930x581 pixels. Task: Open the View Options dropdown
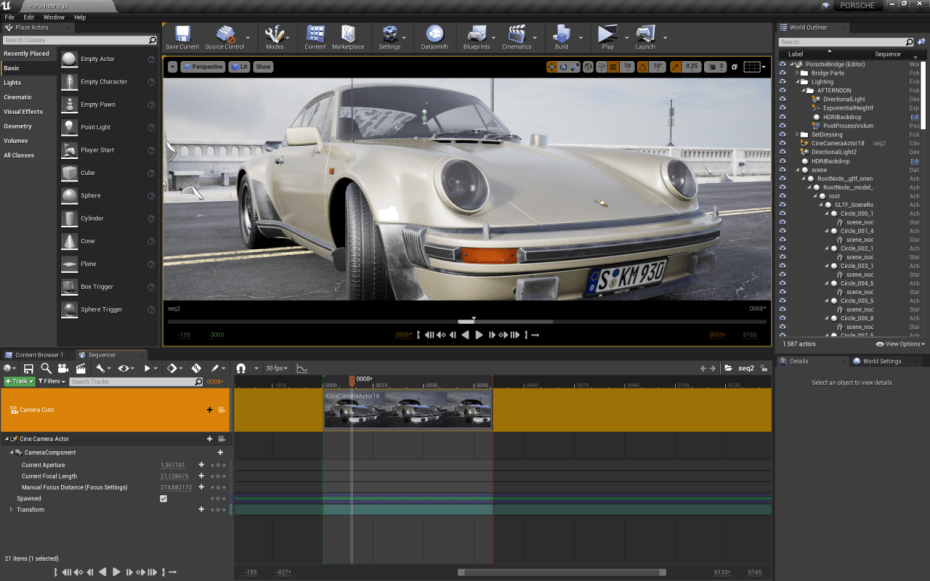[x=901, y=344]
